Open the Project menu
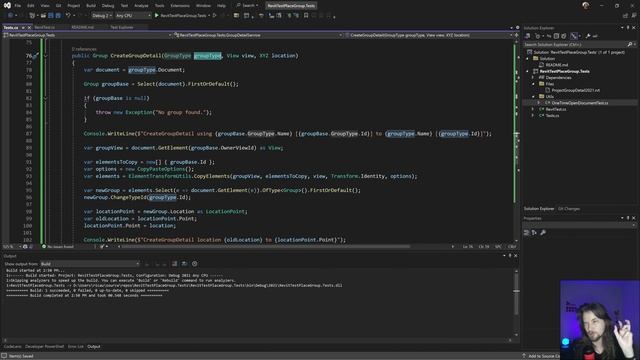The image size is (640, 360). (x=73, y=6)
